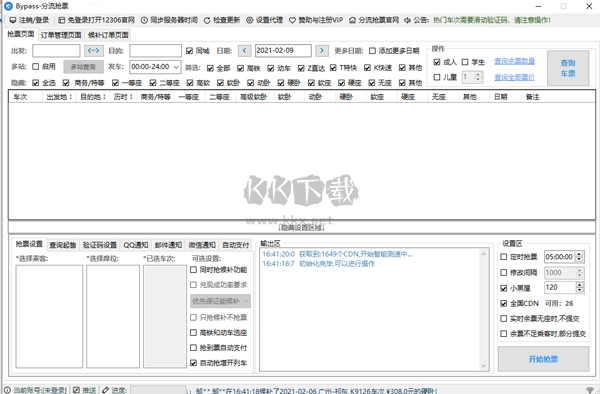
Task: Click the 多站查询 button
Action: click(x=83, y=67)
